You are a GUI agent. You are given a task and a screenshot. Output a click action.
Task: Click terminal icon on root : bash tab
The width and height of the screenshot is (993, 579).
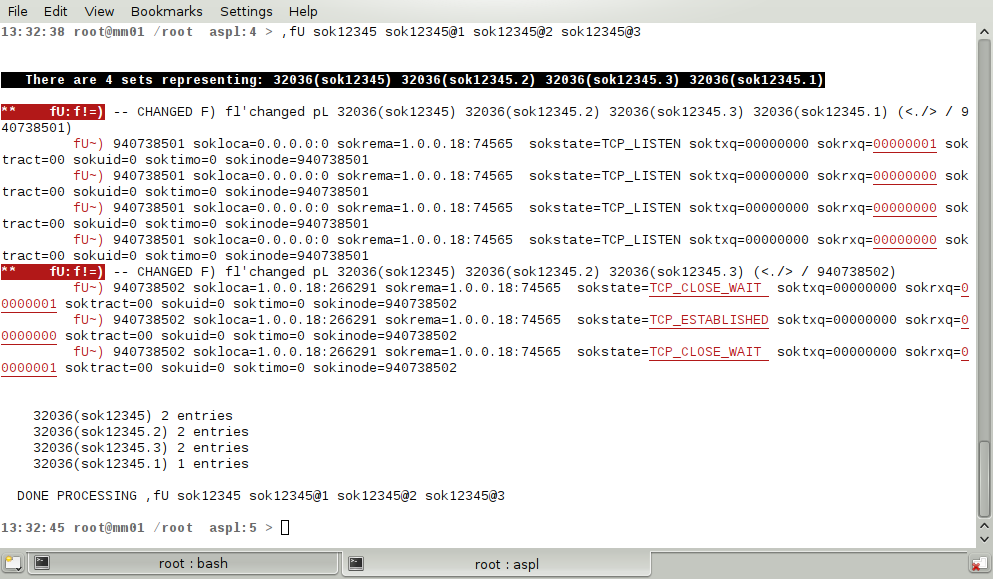(x=42, y=564)
